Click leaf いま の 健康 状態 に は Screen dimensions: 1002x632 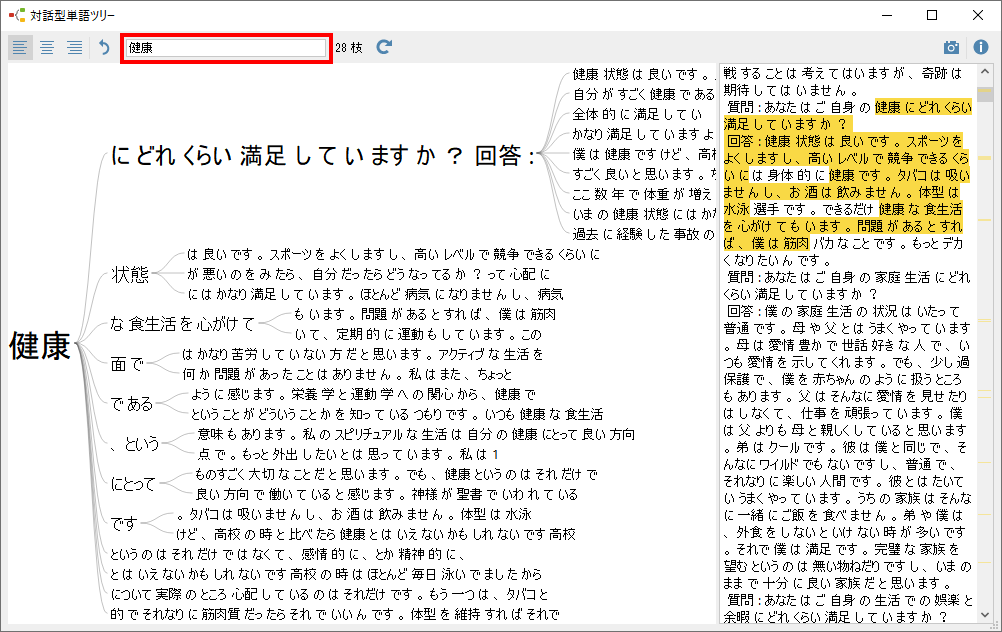point(644,214)
